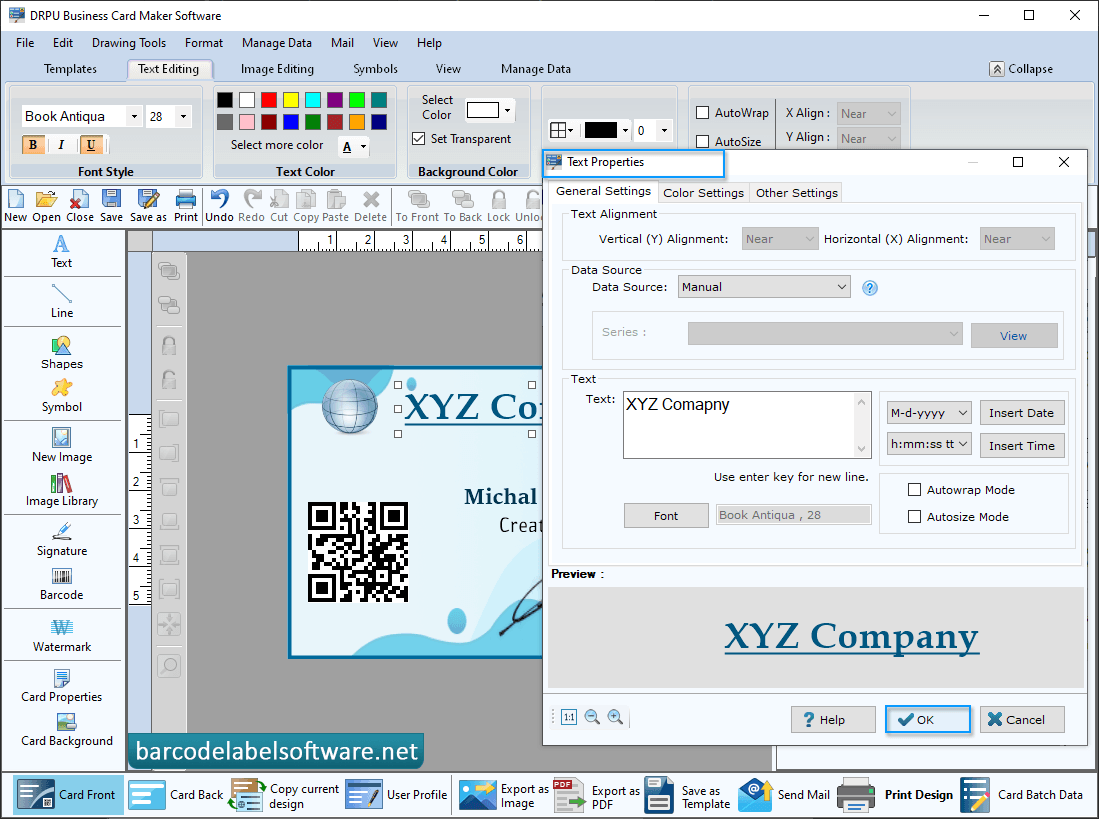1099x819 pixels.
Task: Click the Bold font style button
Action: (33, 145)
